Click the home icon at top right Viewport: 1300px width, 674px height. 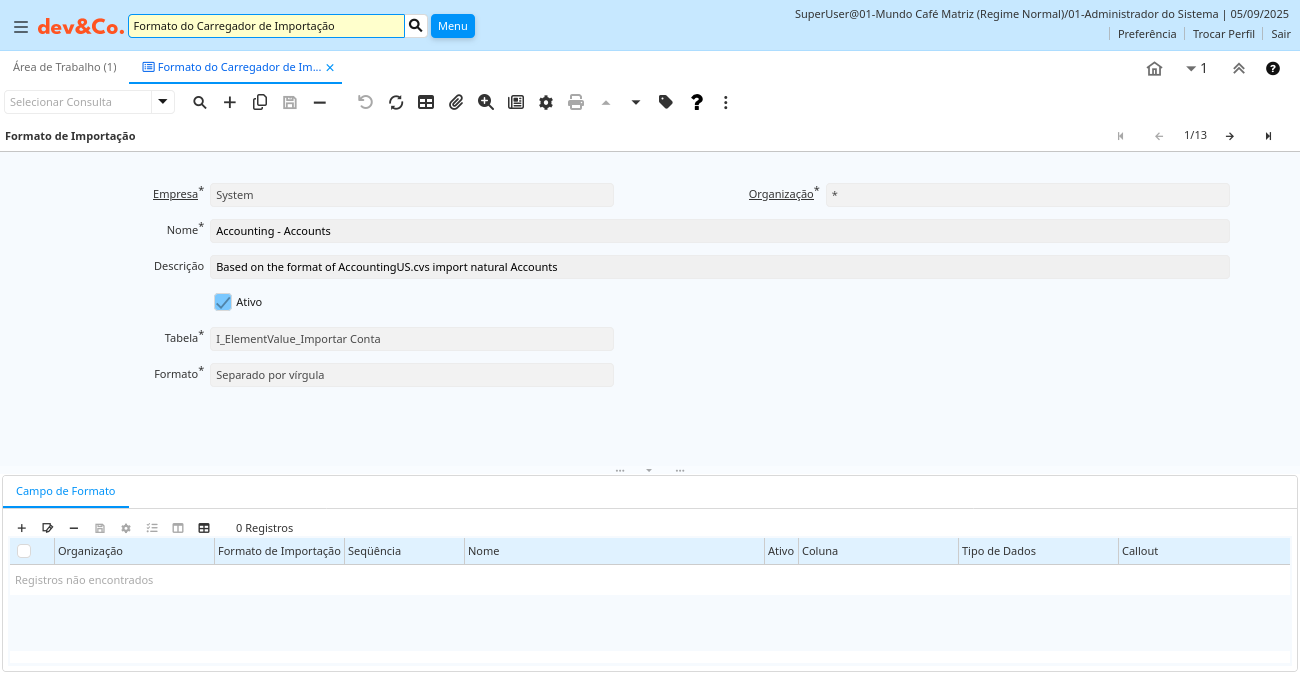[1154, 69]
